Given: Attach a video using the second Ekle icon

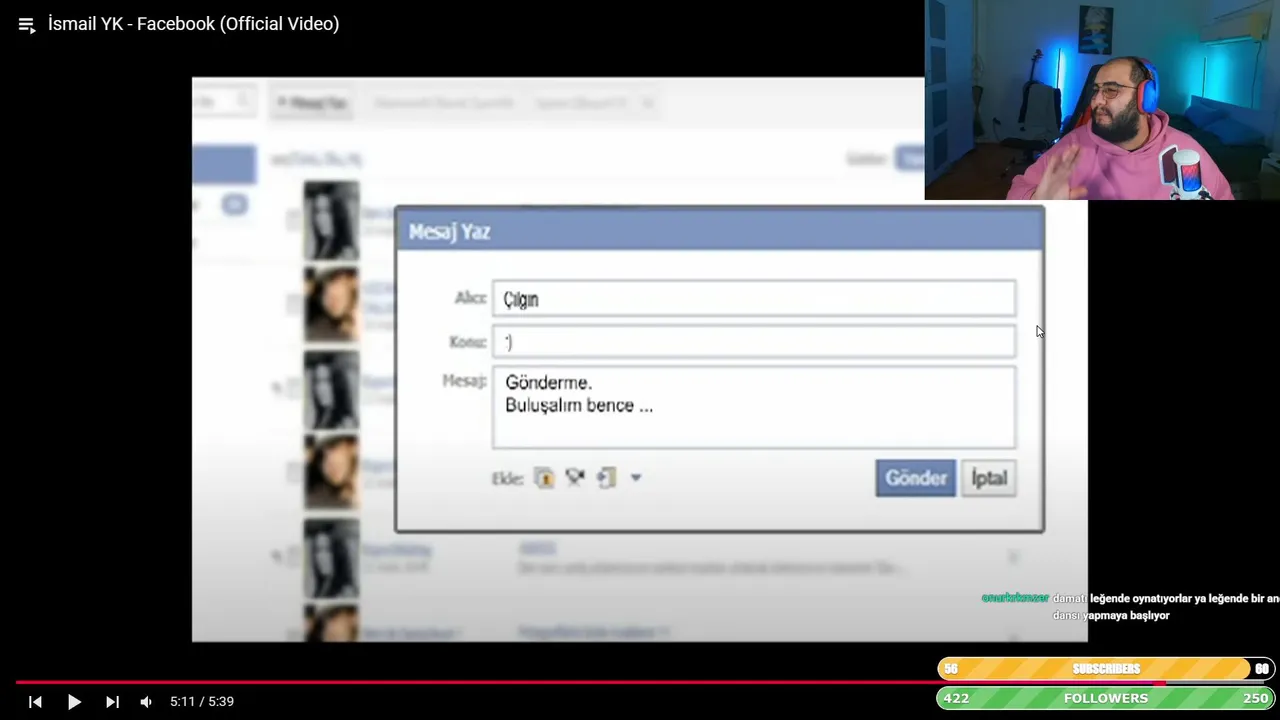Looking at the screenshot, I should click(x=575, y=478).
